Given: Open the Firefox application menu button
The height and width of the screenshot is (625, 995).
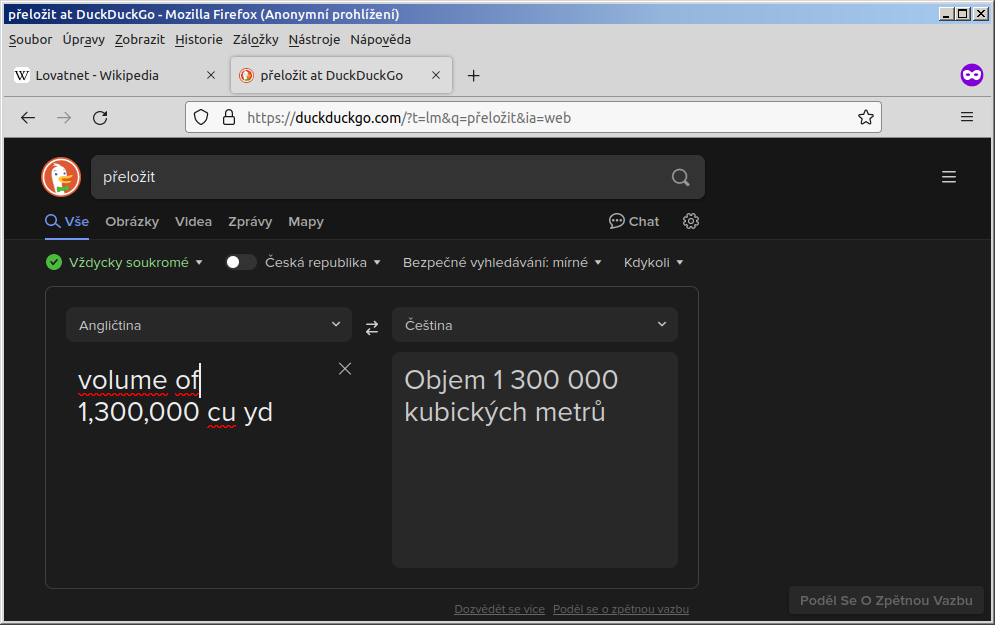Looking at the screenshot, I should click(966, 117).
